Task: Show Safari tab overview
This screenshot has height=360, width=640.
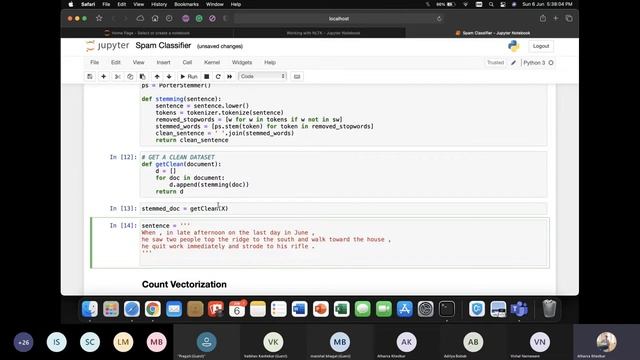Action: [569, 18]
